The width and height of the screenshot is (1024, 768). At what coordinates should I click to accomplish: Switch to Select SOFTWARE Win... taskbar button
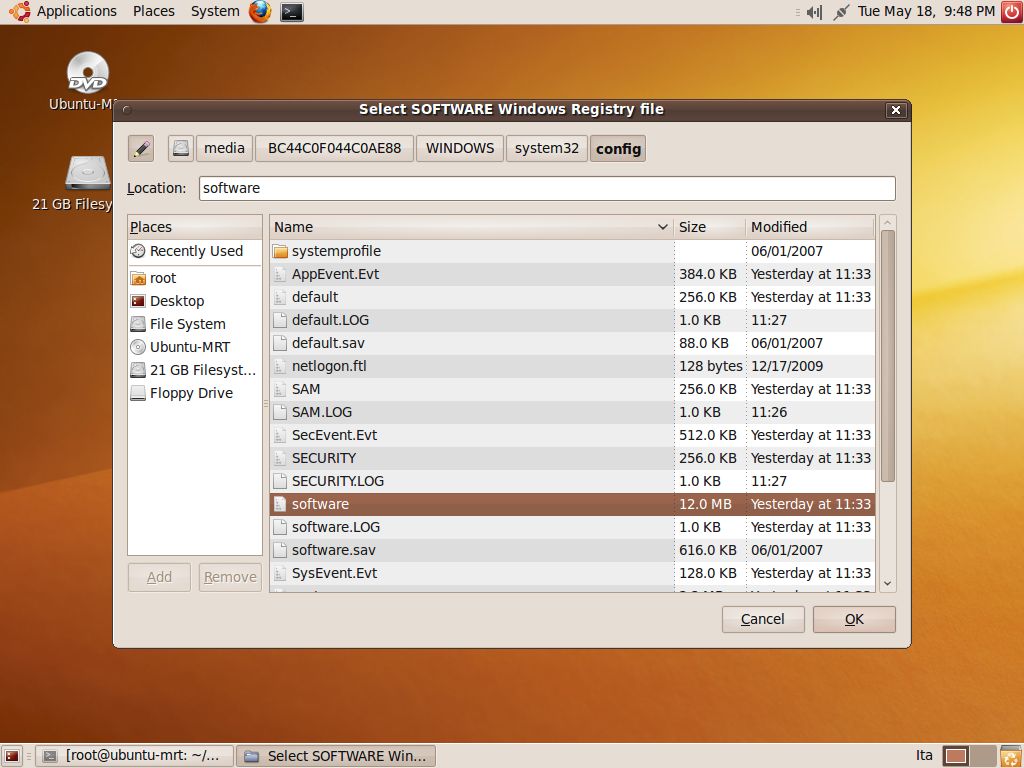coord(336,756)
